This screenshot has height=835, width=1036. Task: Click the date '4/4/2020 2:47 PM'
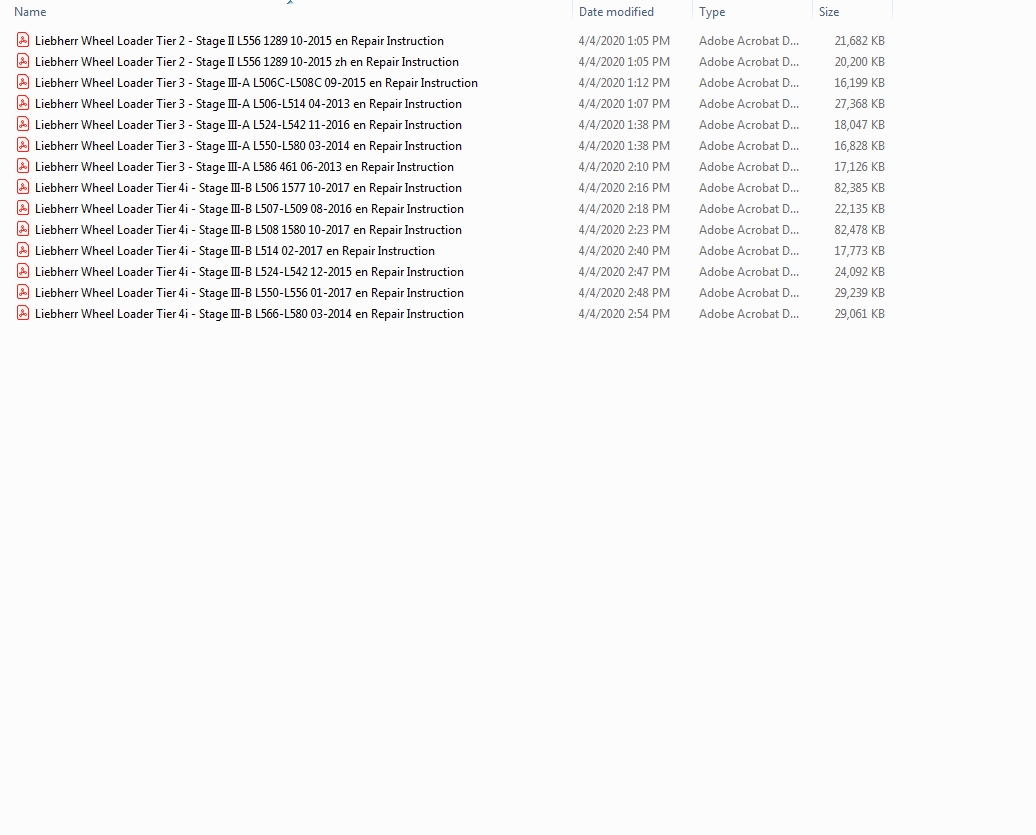click(624, 272)
